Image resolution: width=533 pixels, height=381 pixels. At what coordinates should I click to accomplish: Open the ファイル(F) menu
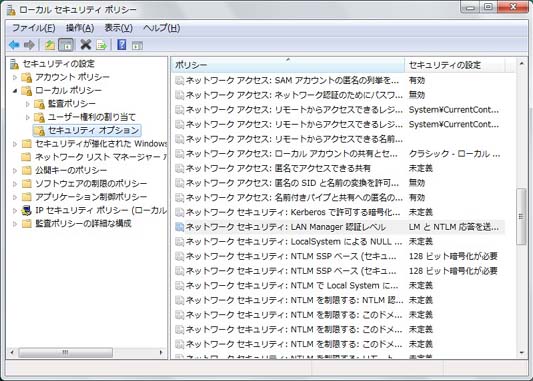click(x=34, y=28)
